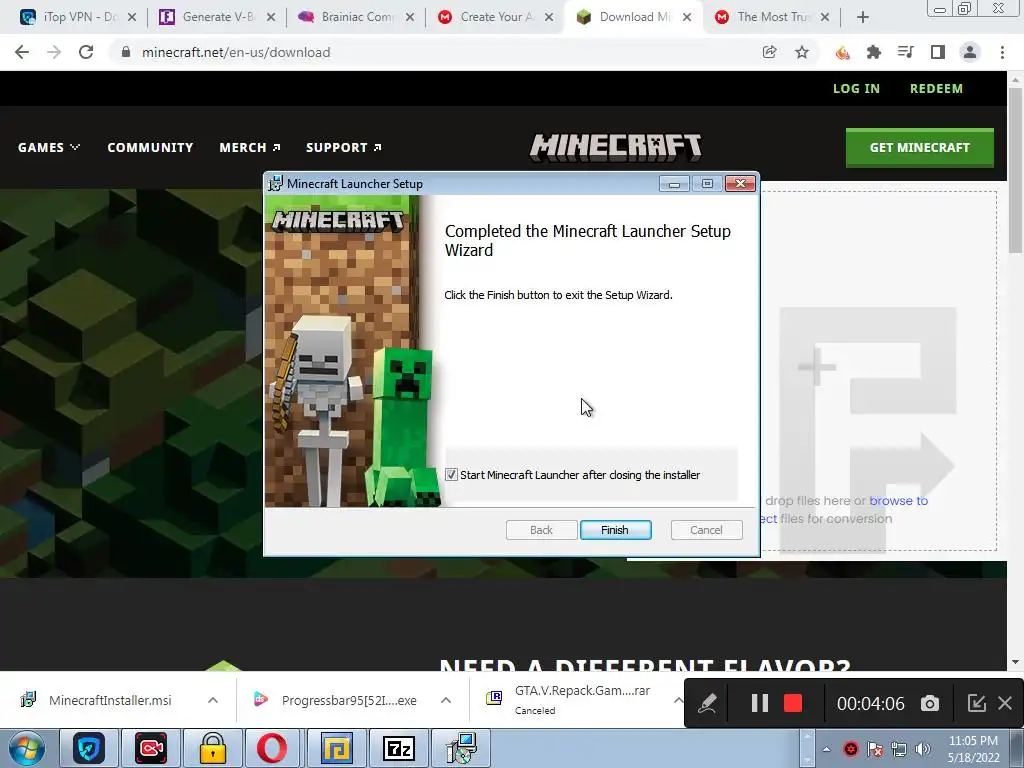Toggle the browser side panel
Viewport: 1024px width, 768px height.
point(938,52)
